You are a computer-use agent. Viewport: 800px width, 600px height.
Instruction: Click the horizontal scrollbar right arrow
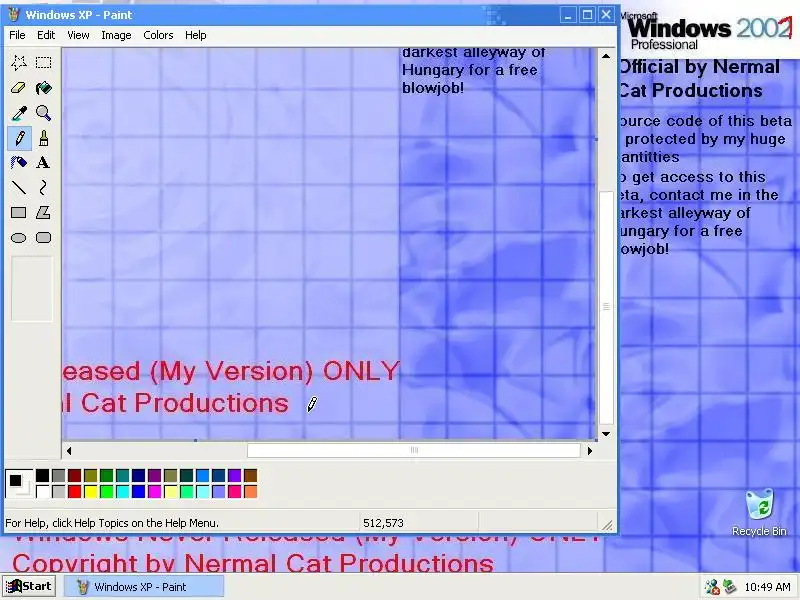(590, 451)
